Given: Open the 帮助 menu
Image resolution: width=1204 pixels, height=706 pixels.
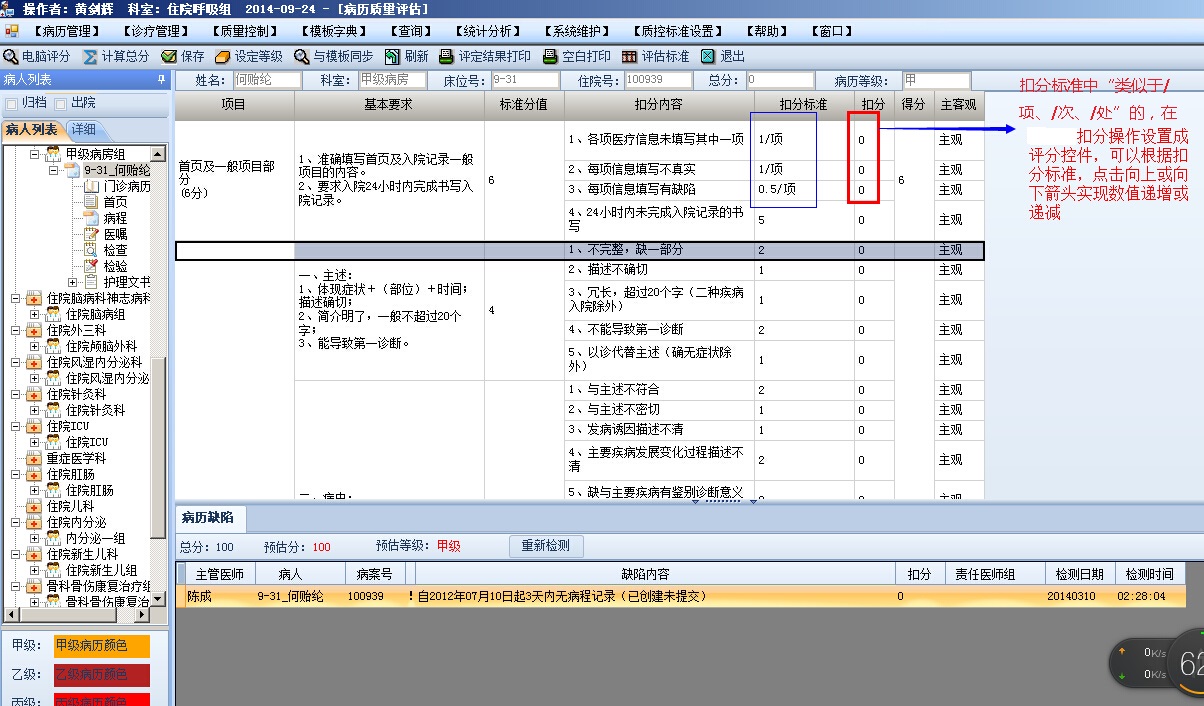Looking at the screenshot, I should coord(767,31).
